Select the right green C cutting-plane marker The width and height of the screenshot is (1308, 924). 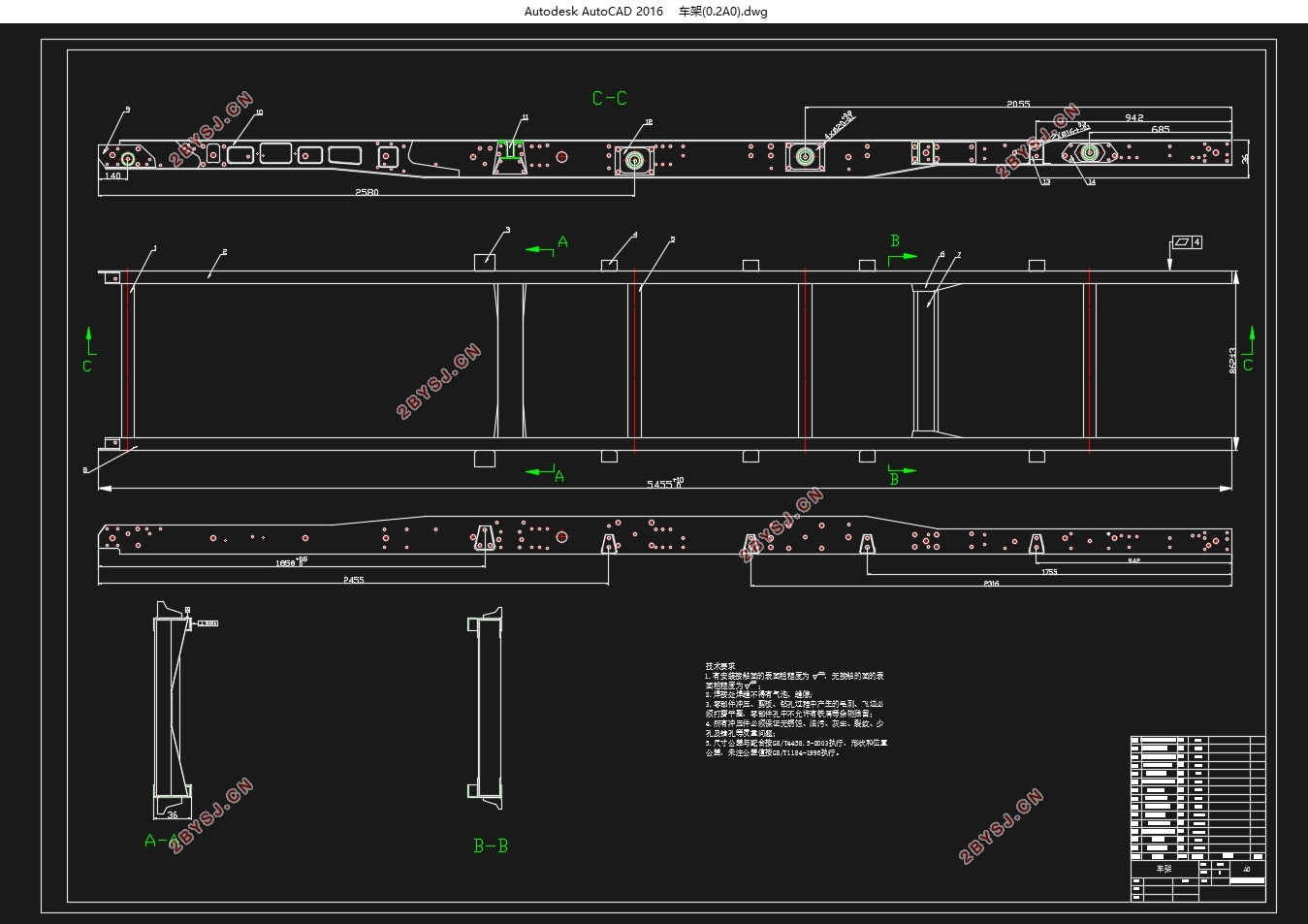[x=1248, y=351]
